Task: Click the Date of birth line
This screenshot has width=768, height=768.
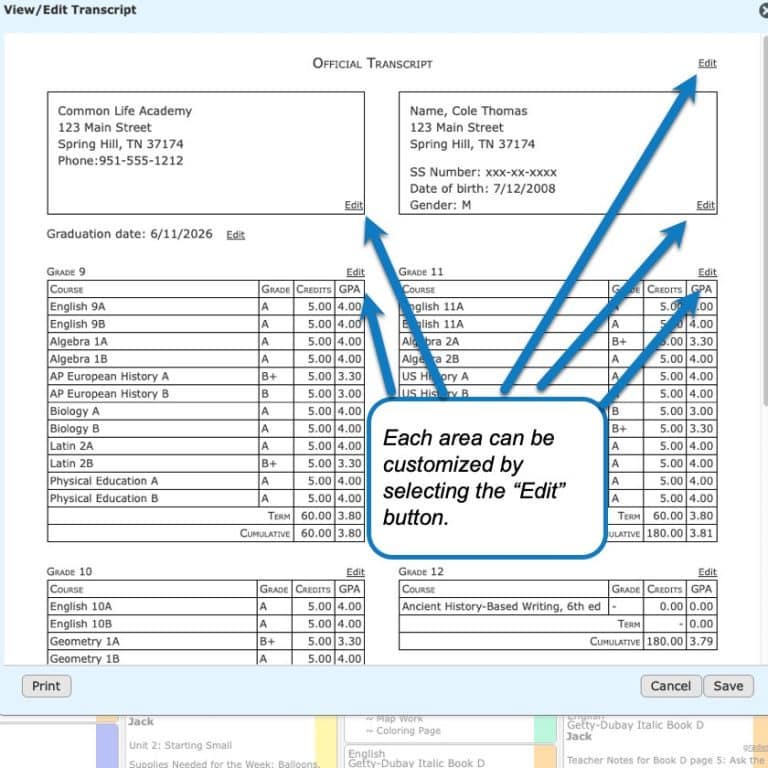Action: [x=482, y=189]
